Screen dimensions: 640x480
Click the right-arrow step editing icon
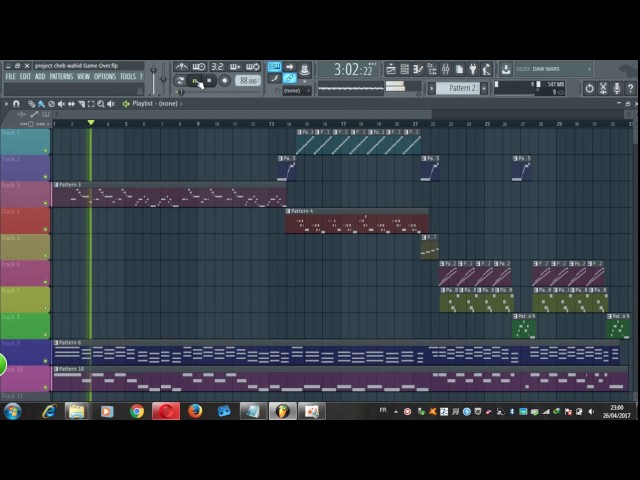coord(289,67)
